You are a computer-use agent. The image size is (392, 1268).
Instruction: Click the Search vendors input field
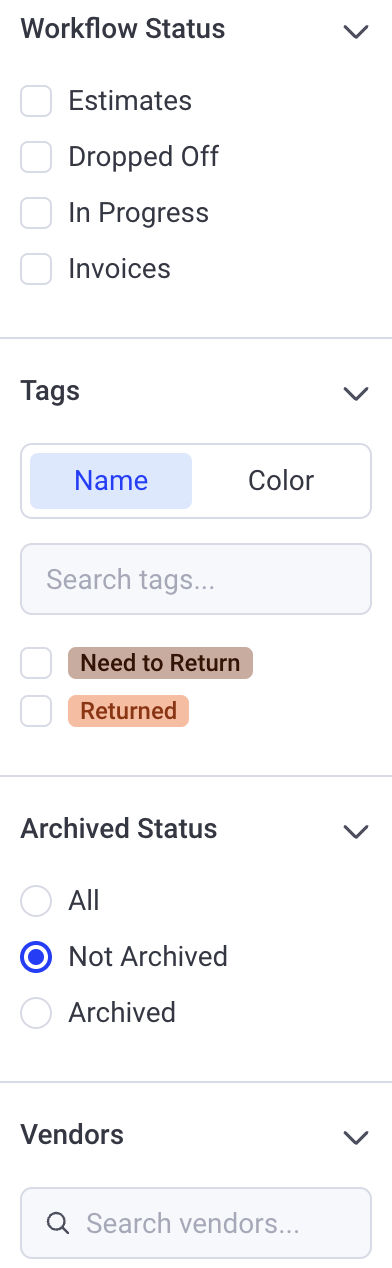tap(196, 1223)
